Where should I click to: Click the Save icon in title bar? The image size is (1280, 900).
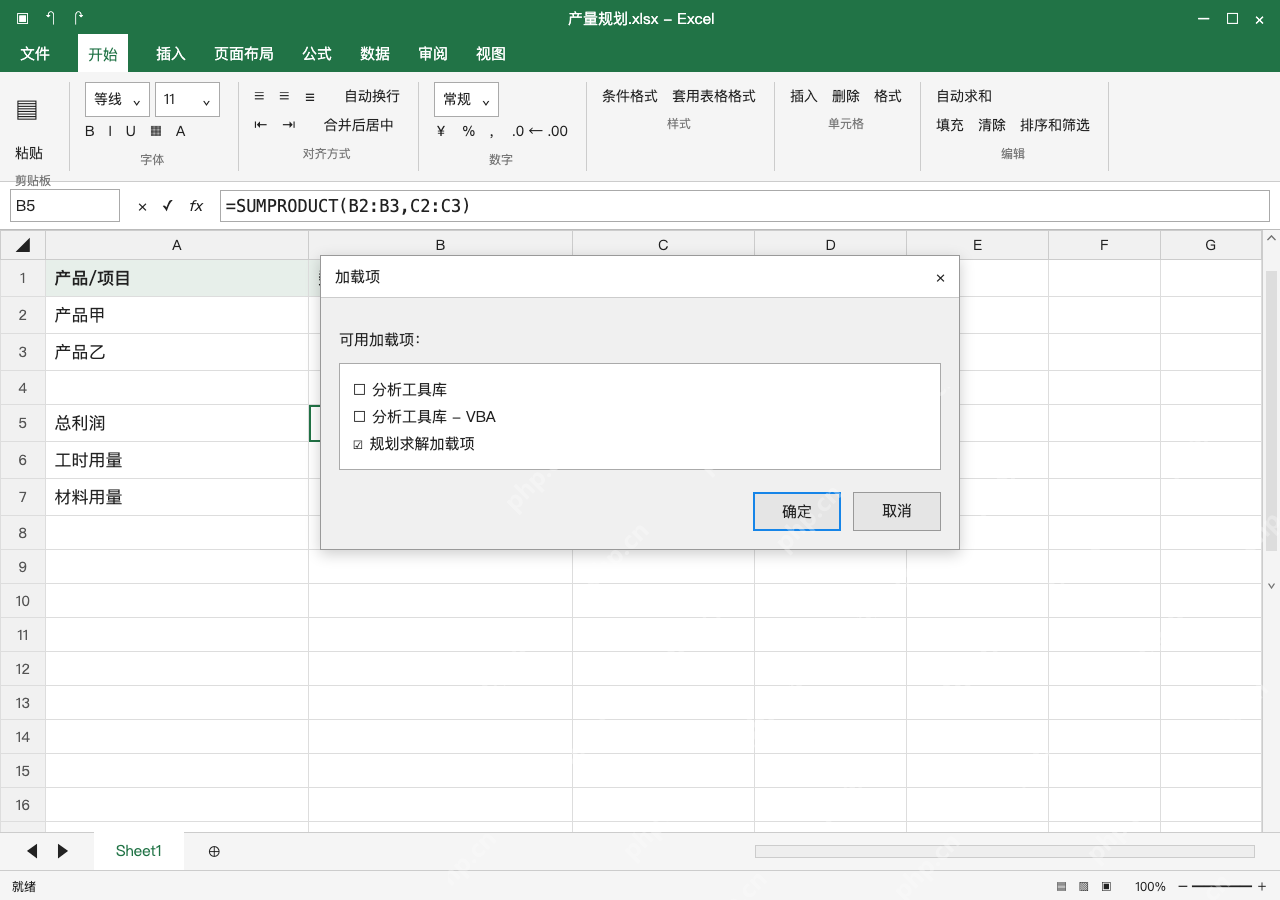point(22,18)
